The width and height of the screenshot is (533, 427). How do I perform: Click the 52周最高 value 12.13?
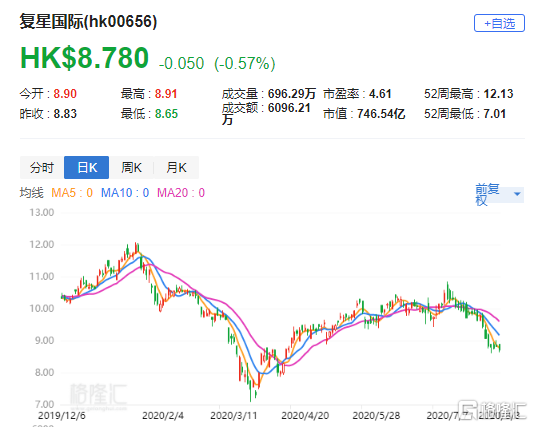click(x=498, y=93)
